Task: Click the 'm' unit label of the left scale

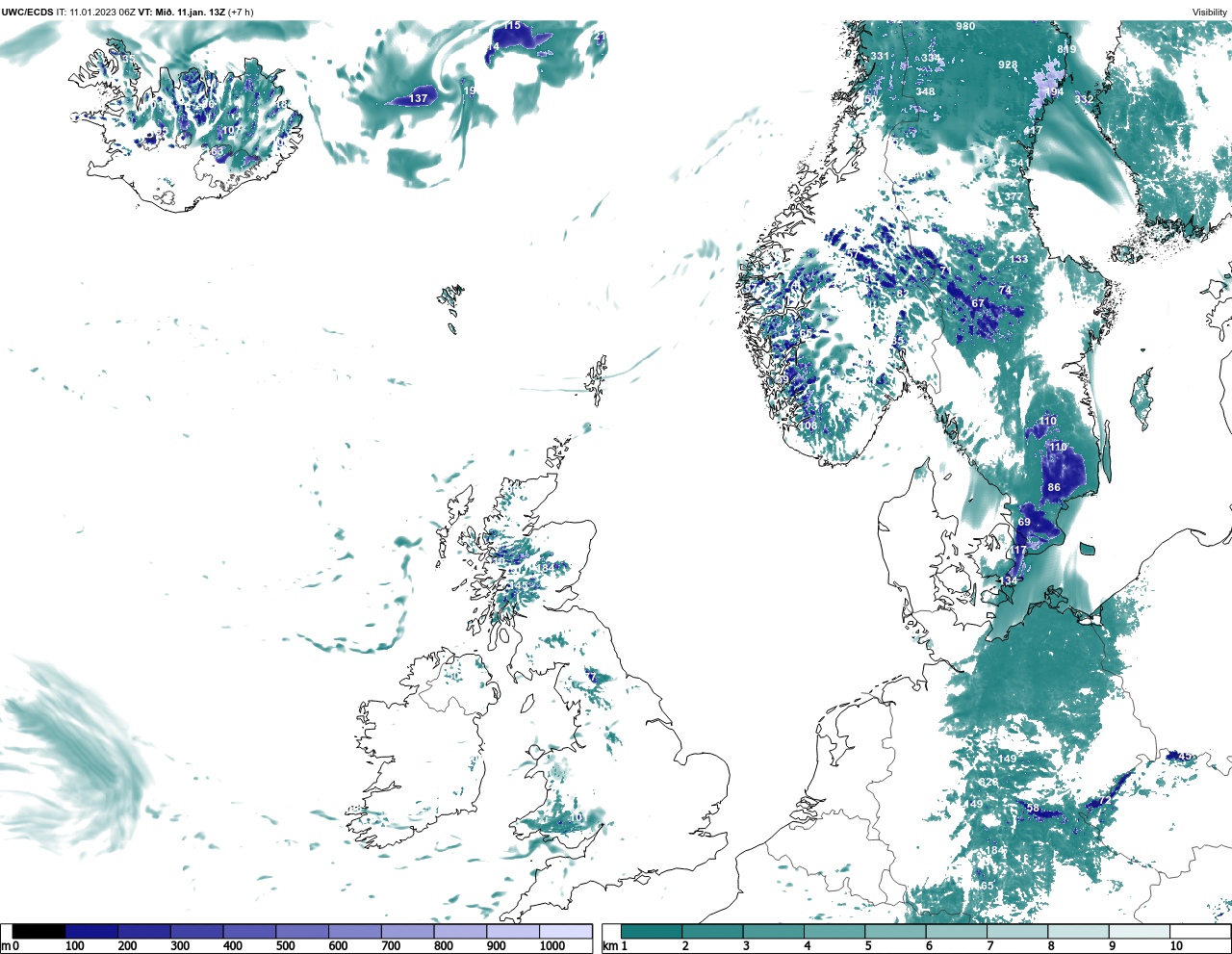Action: (x=6, y=946)
